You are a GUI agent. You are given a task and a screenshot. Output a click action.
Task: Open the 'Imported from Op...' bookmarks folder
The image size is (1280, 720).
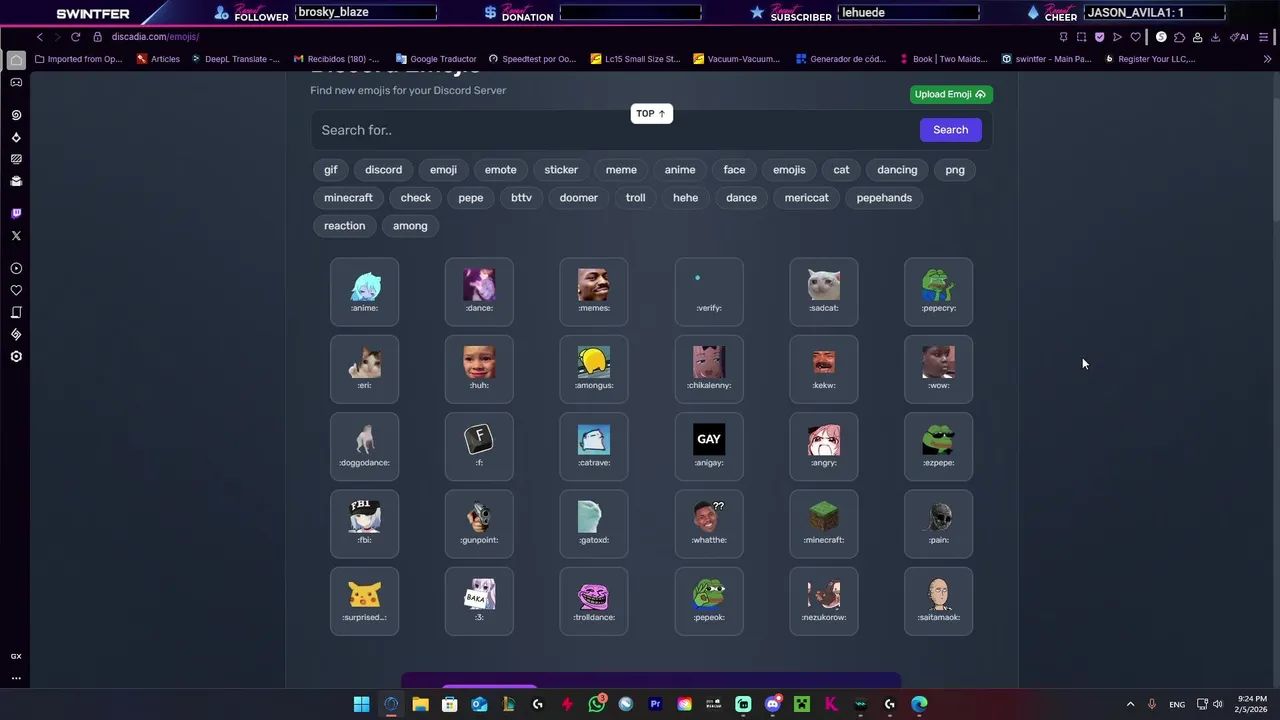tap(78, 59)
